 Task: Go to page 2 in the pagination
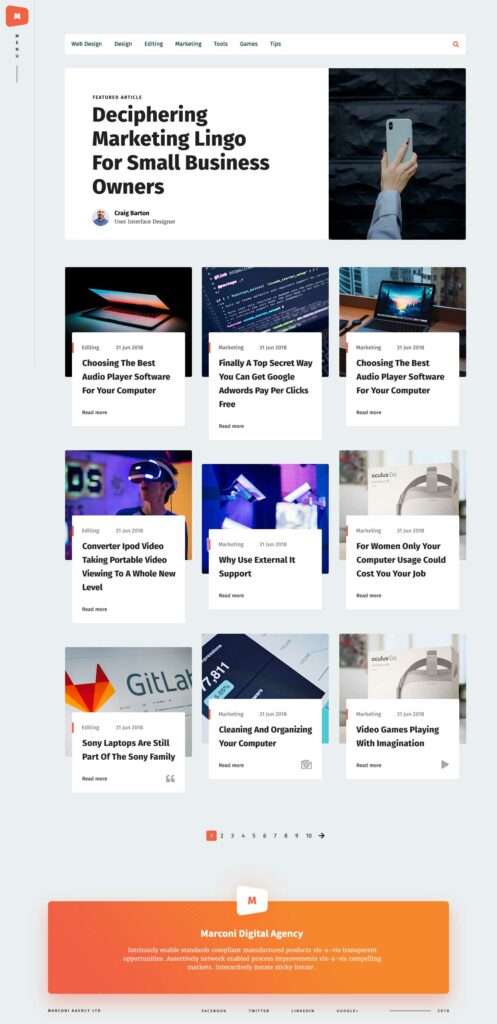[221, 835]
